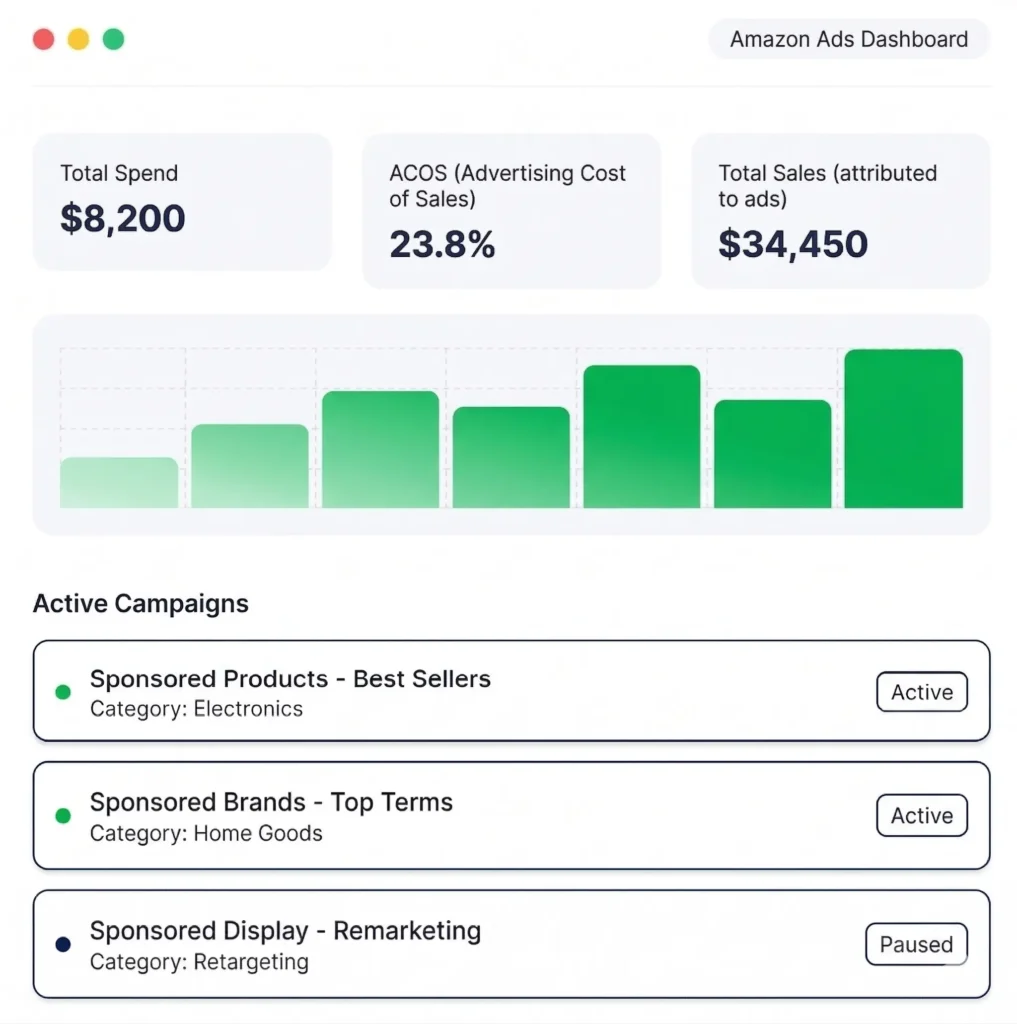Select the Total Sales attributed to ads card

click(840, 211)
